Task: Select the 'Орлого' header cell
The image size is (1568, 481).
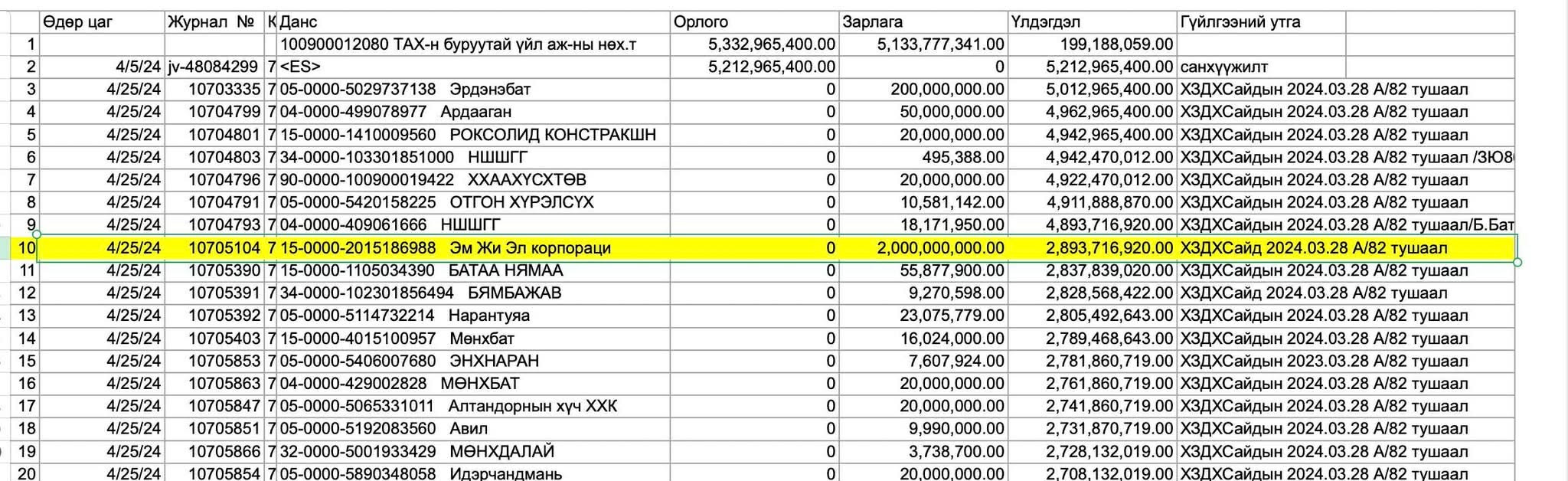Action: click(754, 22)
